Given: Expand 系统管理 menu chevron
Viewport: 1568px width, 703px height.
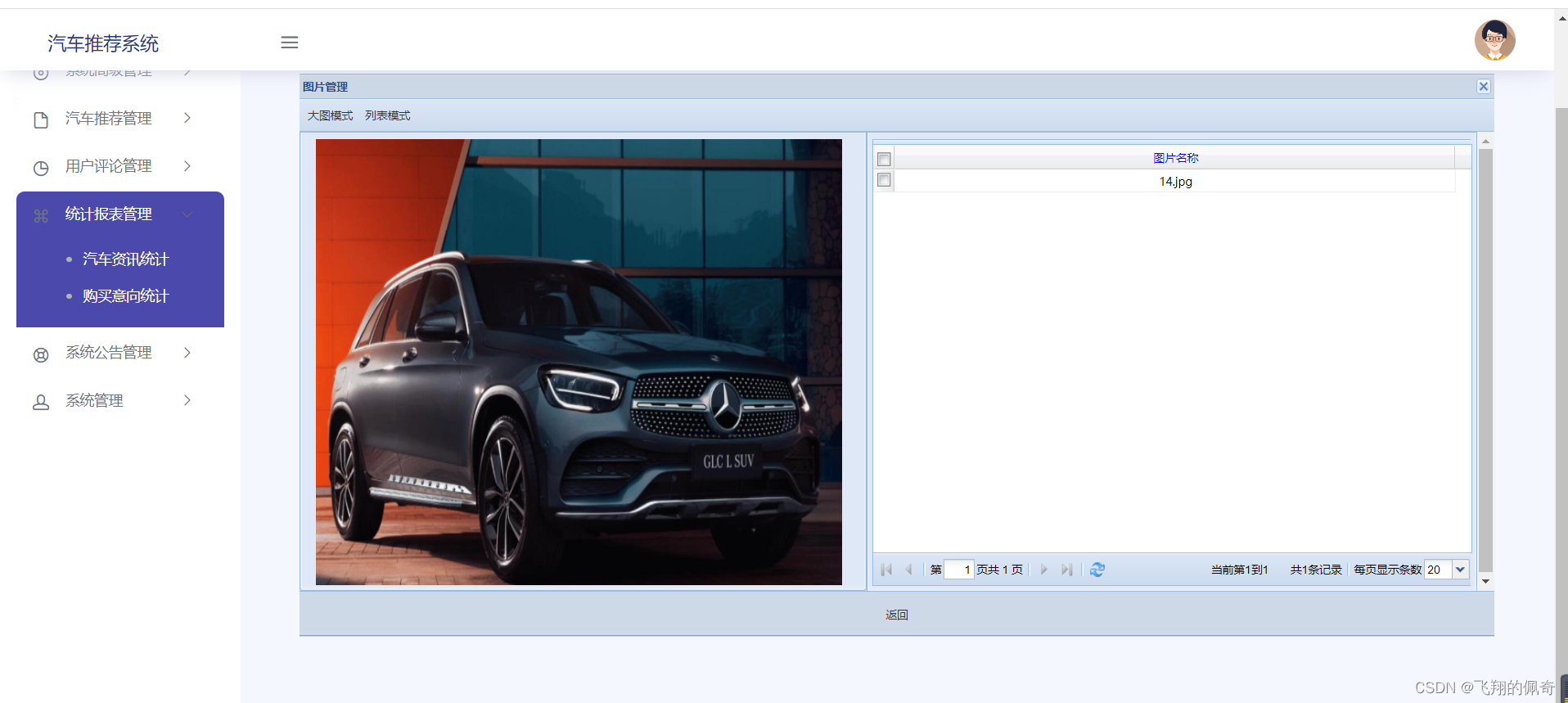Looking at the screenshot, I should [187, 400].
